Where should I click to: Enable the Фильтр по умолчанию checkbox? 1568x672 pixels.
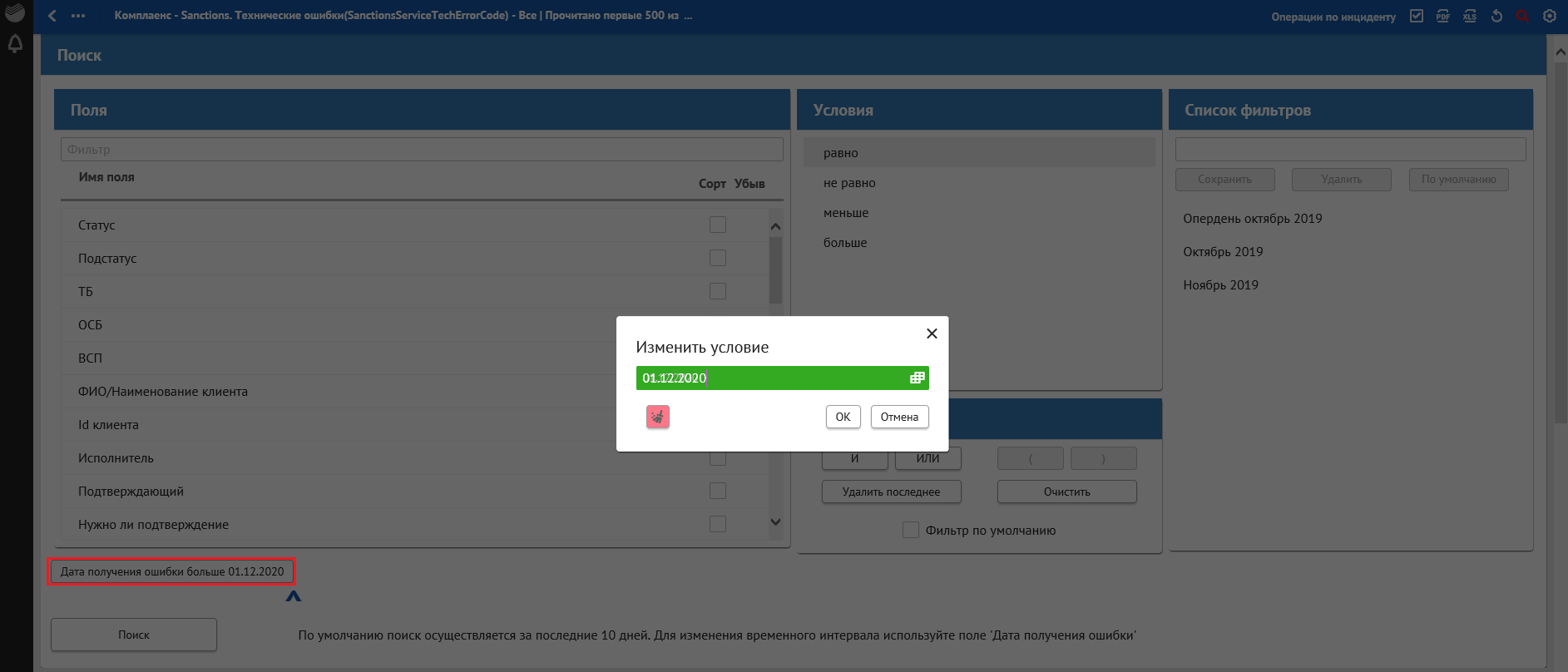(911, 530)
